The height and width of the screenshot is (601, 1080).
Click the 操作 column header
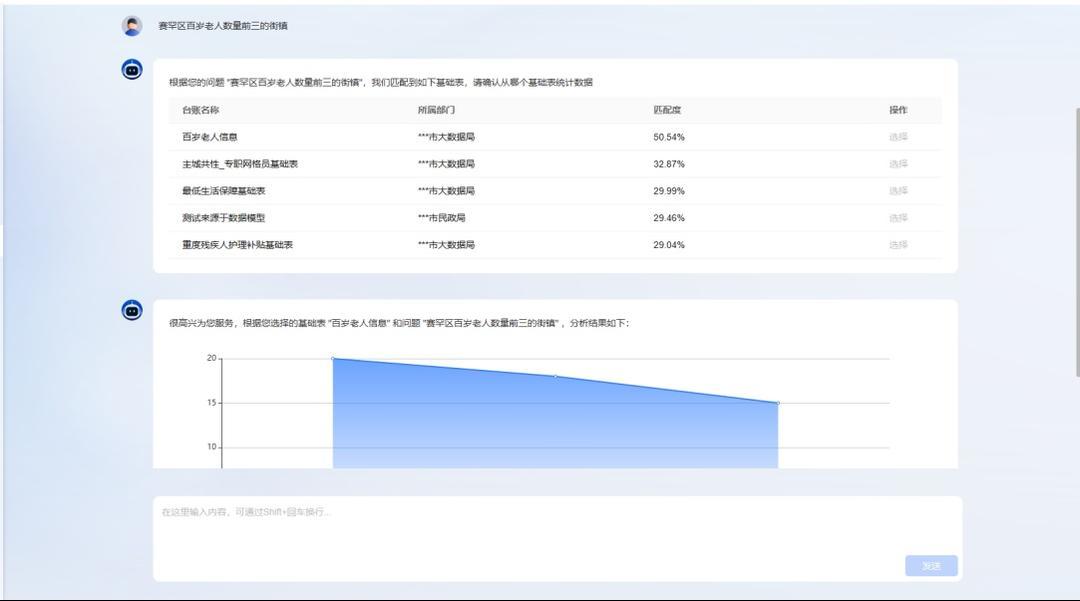tap(898, 110)
